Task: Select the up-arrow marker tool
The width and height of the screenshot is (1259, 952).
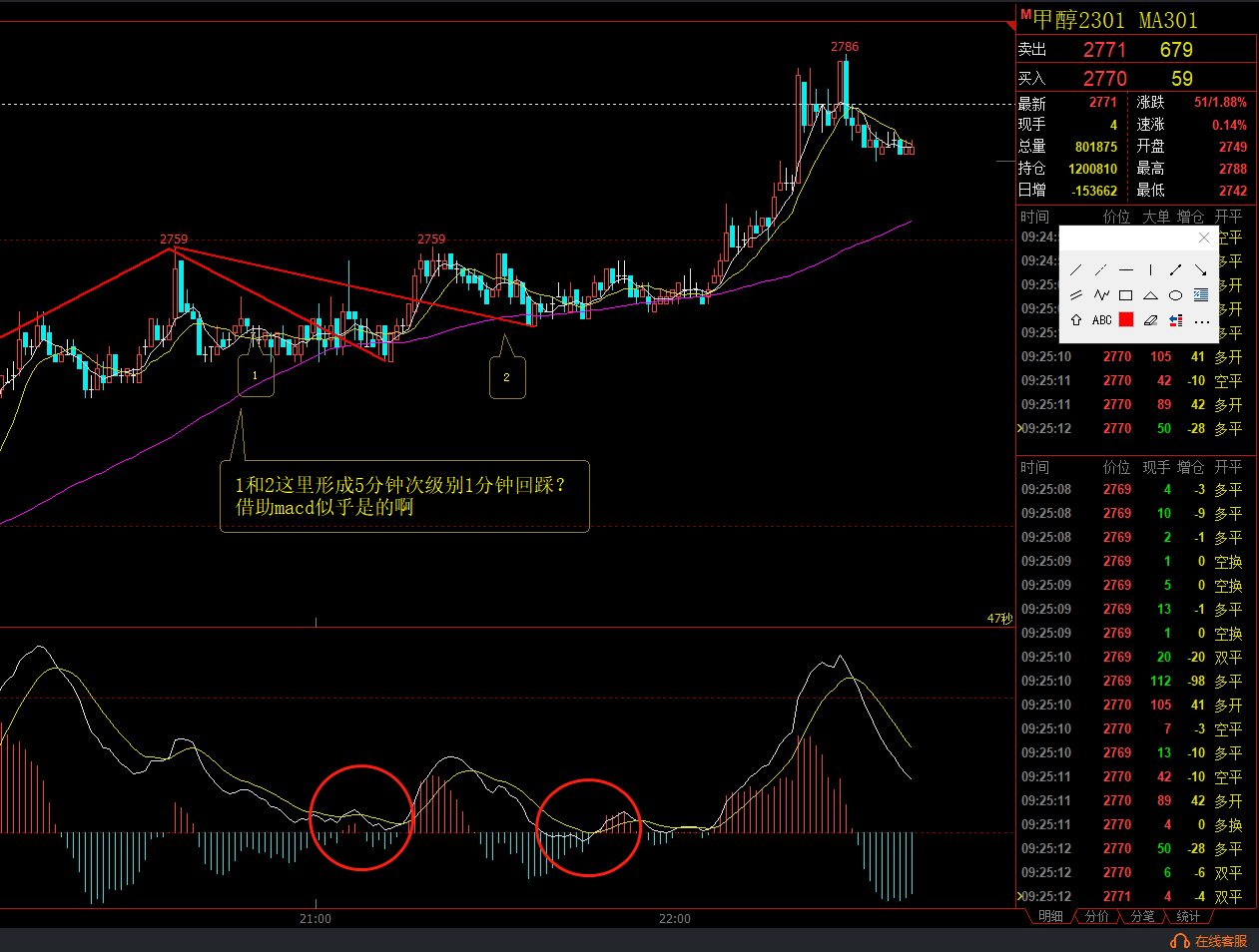Action: coord(1076,320)
